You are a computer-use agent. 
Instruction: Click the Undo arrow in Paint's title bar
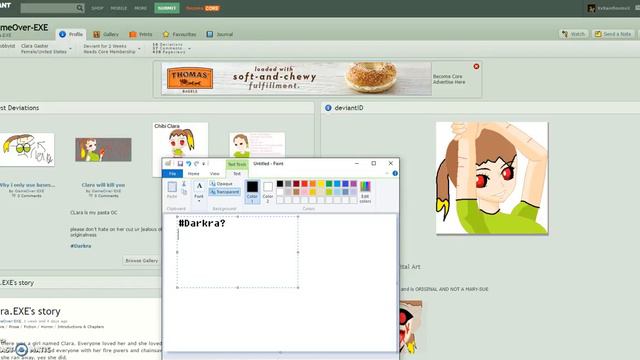189,164
